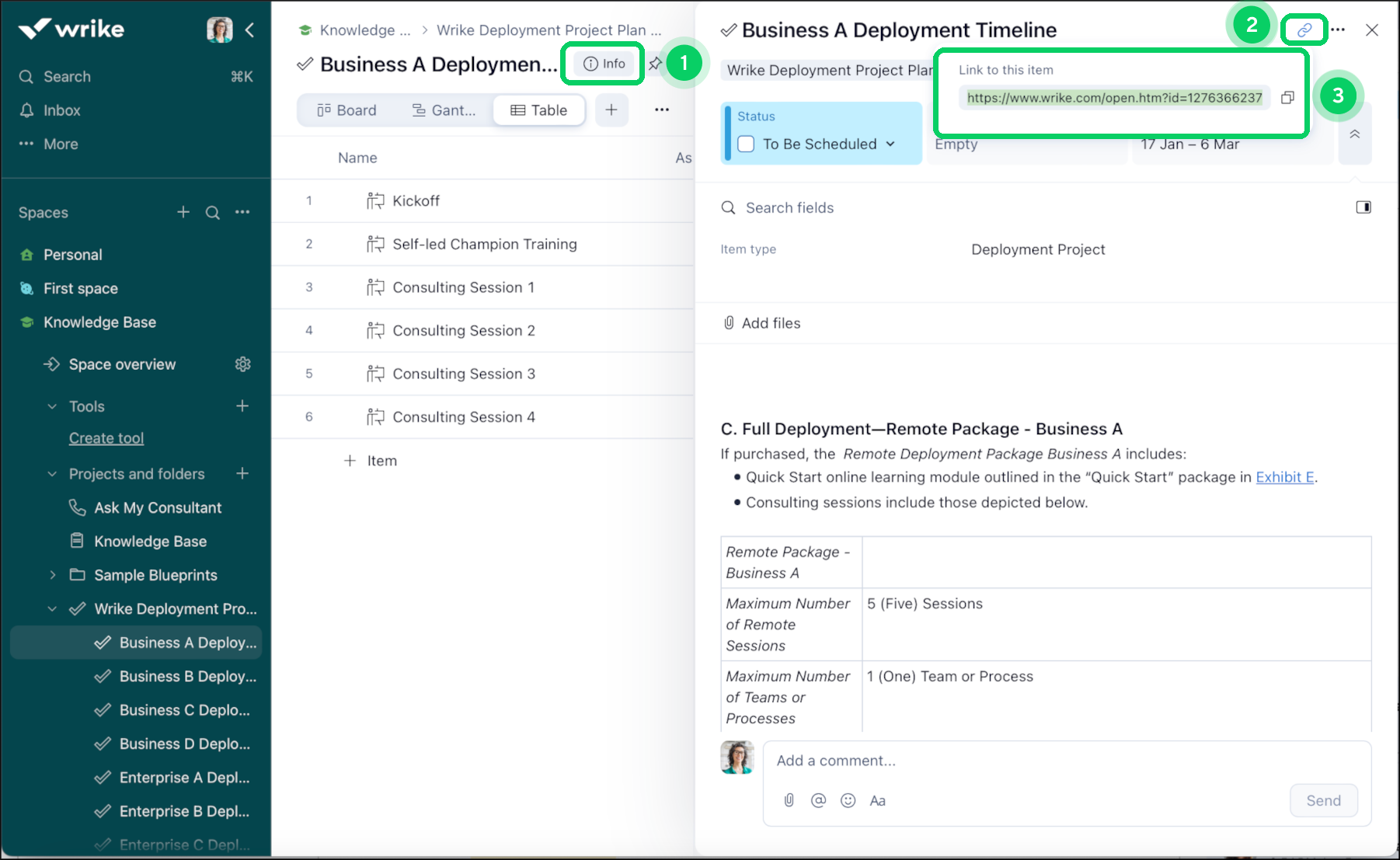Pin the Business A Deployment item
The height and width of the screenshot is (860, 1400).
pyautogui.click(x=656, y=64)
